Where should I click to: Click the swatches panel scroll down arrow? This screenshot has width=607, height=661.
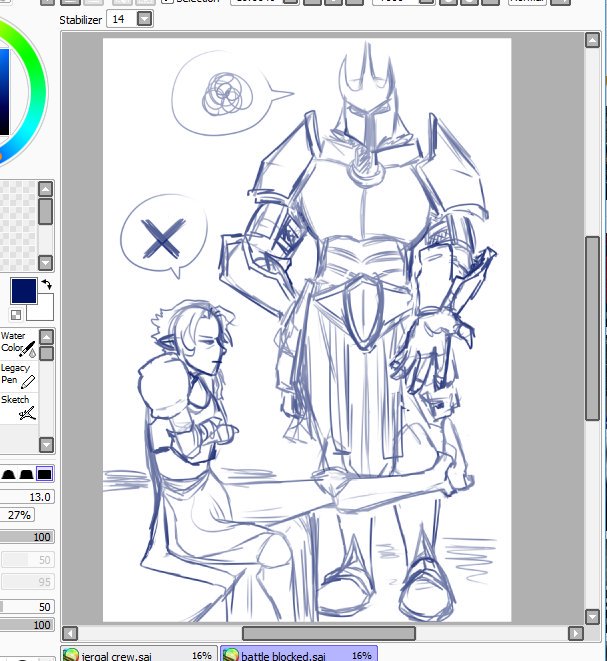46,263
